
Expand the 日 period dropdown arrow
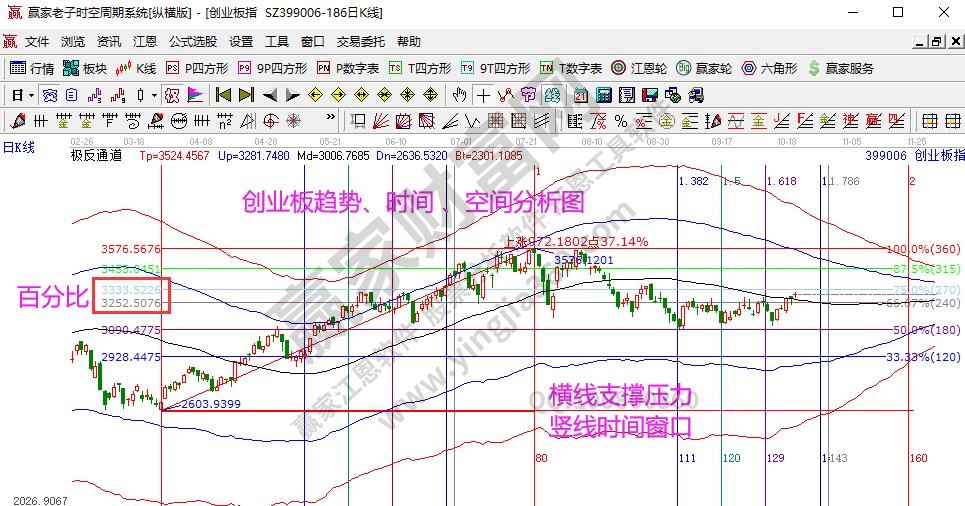coord(31,95)
